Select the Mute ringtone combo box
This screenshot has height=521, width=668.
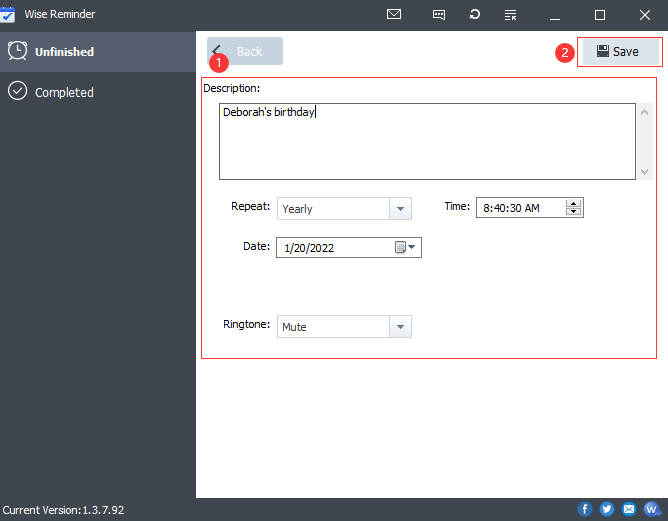coord(344,327)
